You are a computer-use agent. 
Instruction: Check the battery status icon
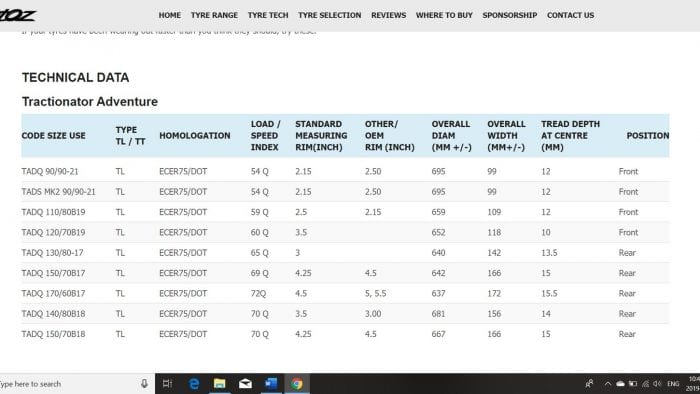click(x=633, y=384)
